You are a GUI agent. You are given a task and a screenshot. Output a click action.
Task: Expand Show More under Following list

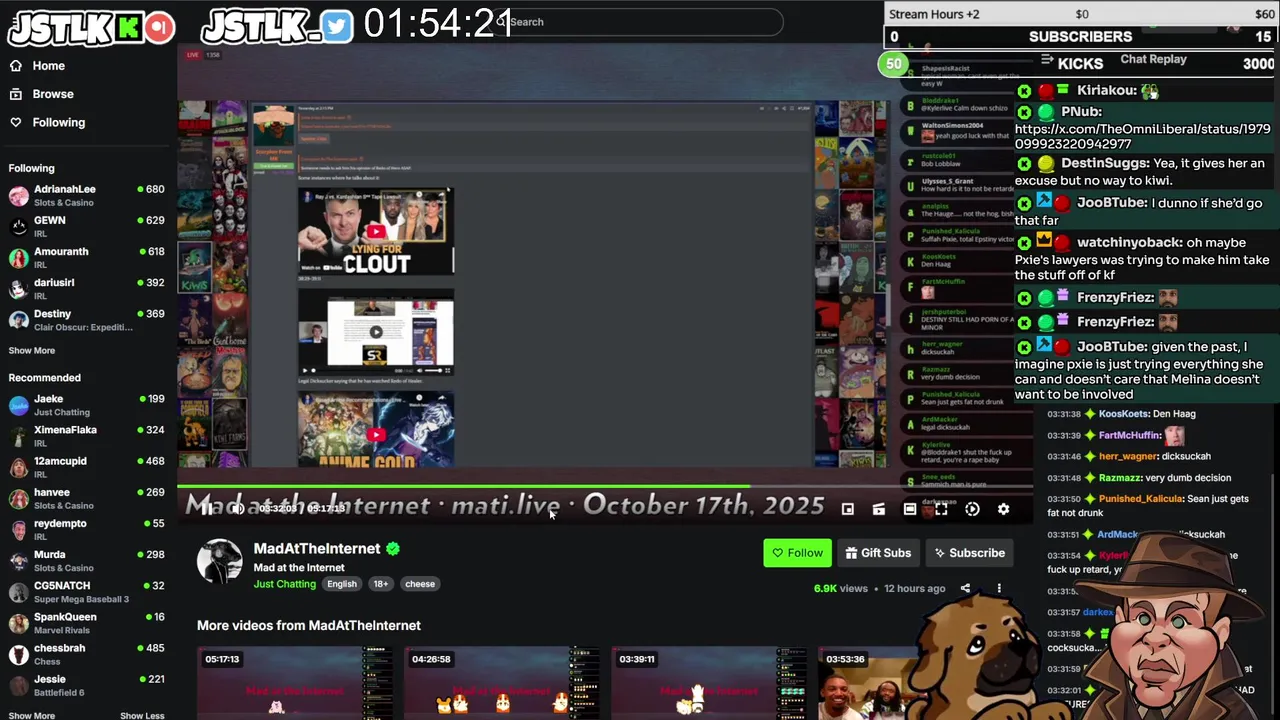[32, 351]
